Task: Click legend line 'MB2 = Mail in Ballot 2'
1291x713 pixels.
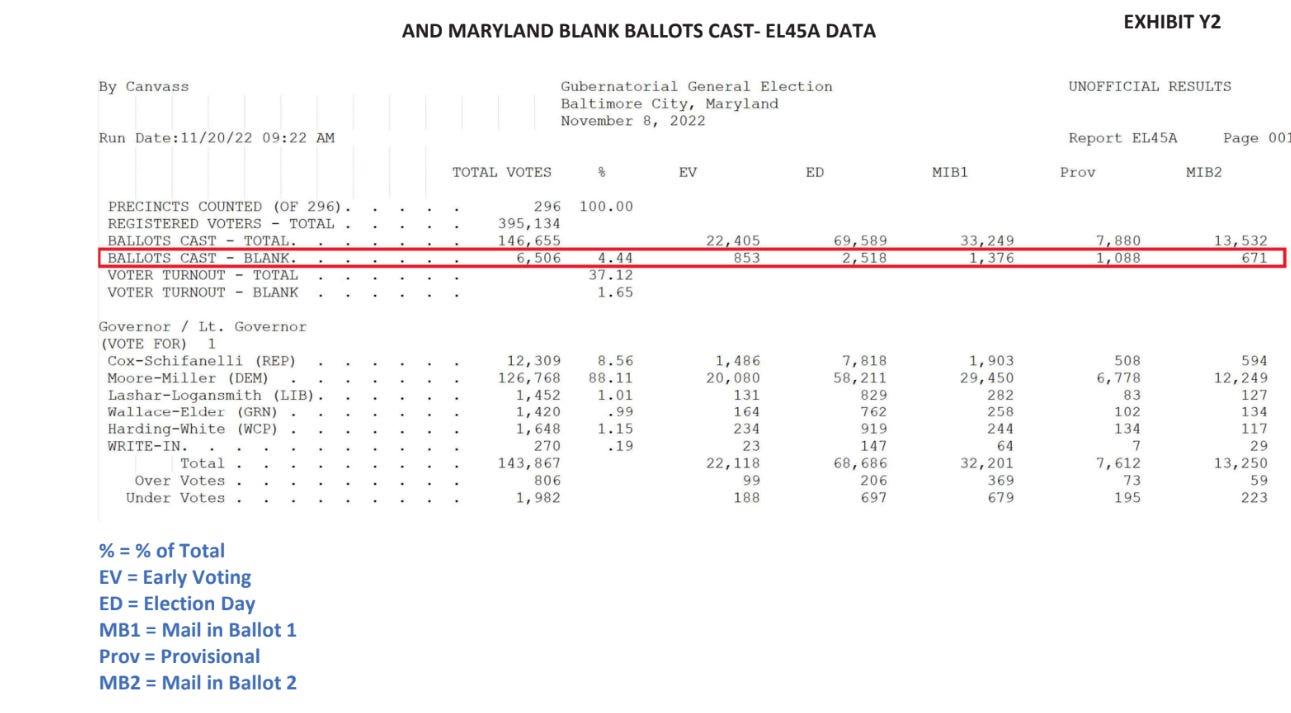Action: click(198, 683)
